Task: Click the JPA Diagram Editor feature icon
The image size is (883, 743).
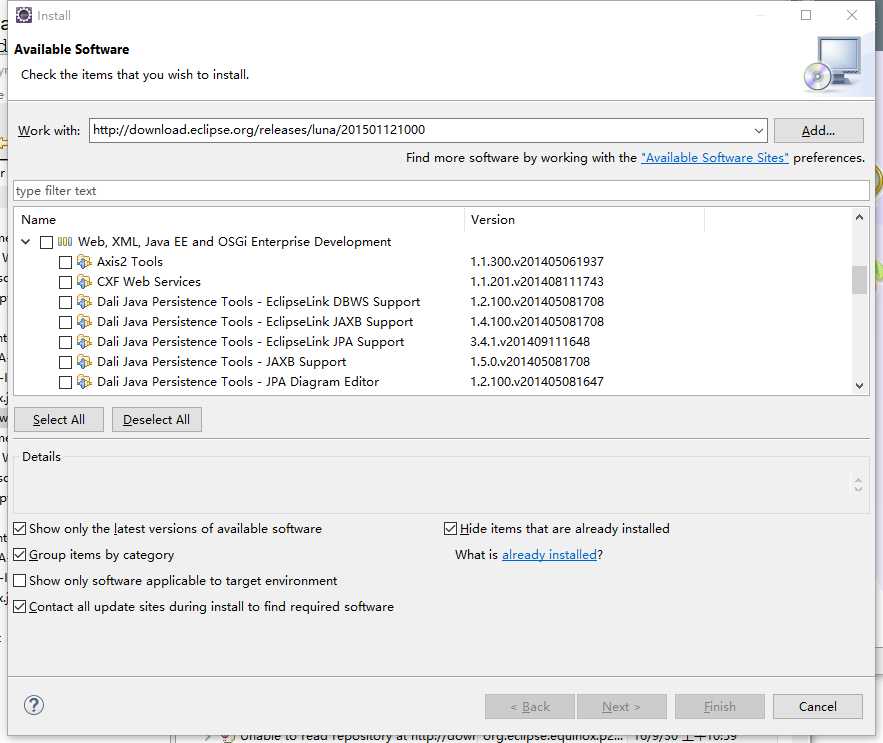Action: (x=84, y=382)
